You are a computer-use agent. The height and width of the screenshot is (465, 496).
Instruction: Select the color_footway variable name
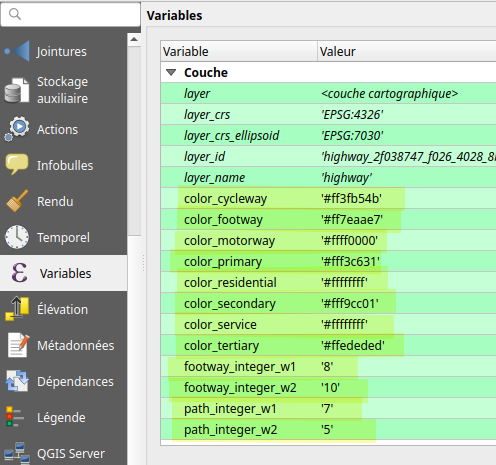point(223,220)
